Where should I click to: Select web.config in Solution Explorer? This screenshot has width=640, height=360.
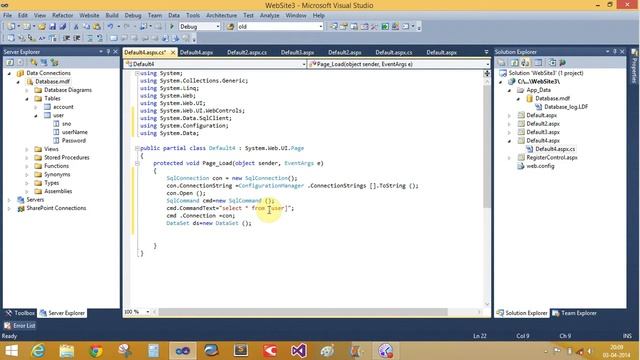pyautogui.click(x=540, y=166)
